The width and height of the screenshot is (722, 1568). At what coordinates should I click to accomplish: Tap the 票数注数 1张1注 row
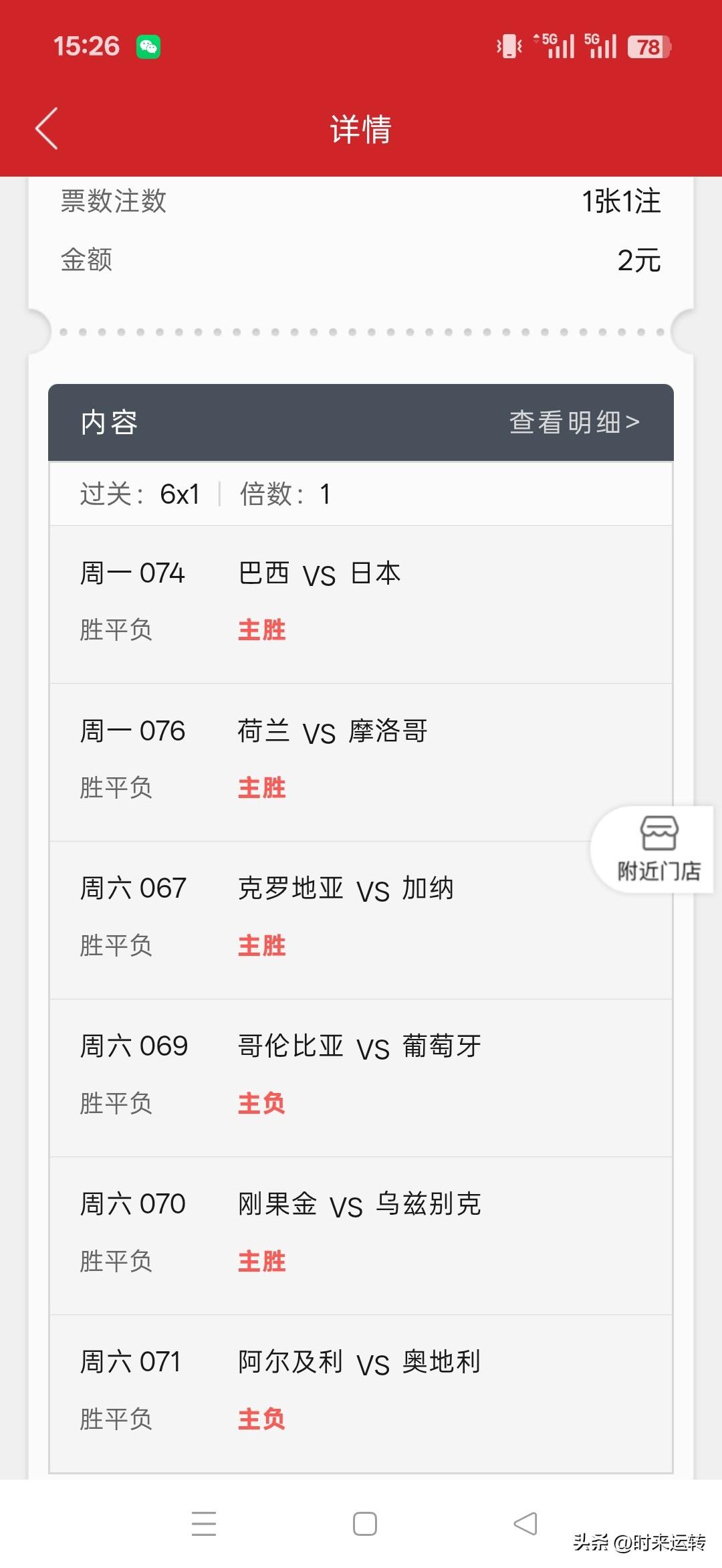[x=361, y=201]
